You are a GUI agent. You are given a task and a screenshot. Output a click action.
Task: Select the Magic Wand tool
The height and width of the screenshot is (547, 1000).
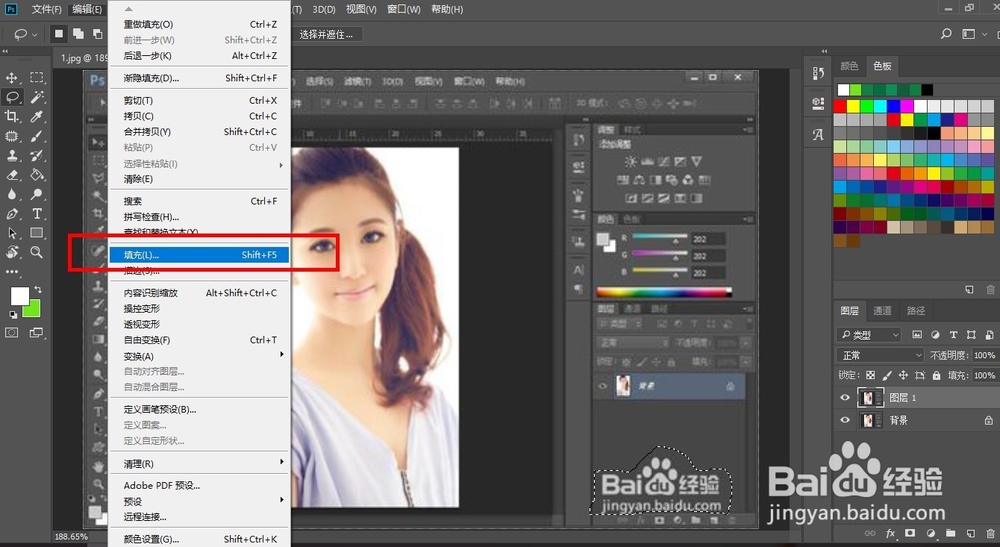point(37,97)
